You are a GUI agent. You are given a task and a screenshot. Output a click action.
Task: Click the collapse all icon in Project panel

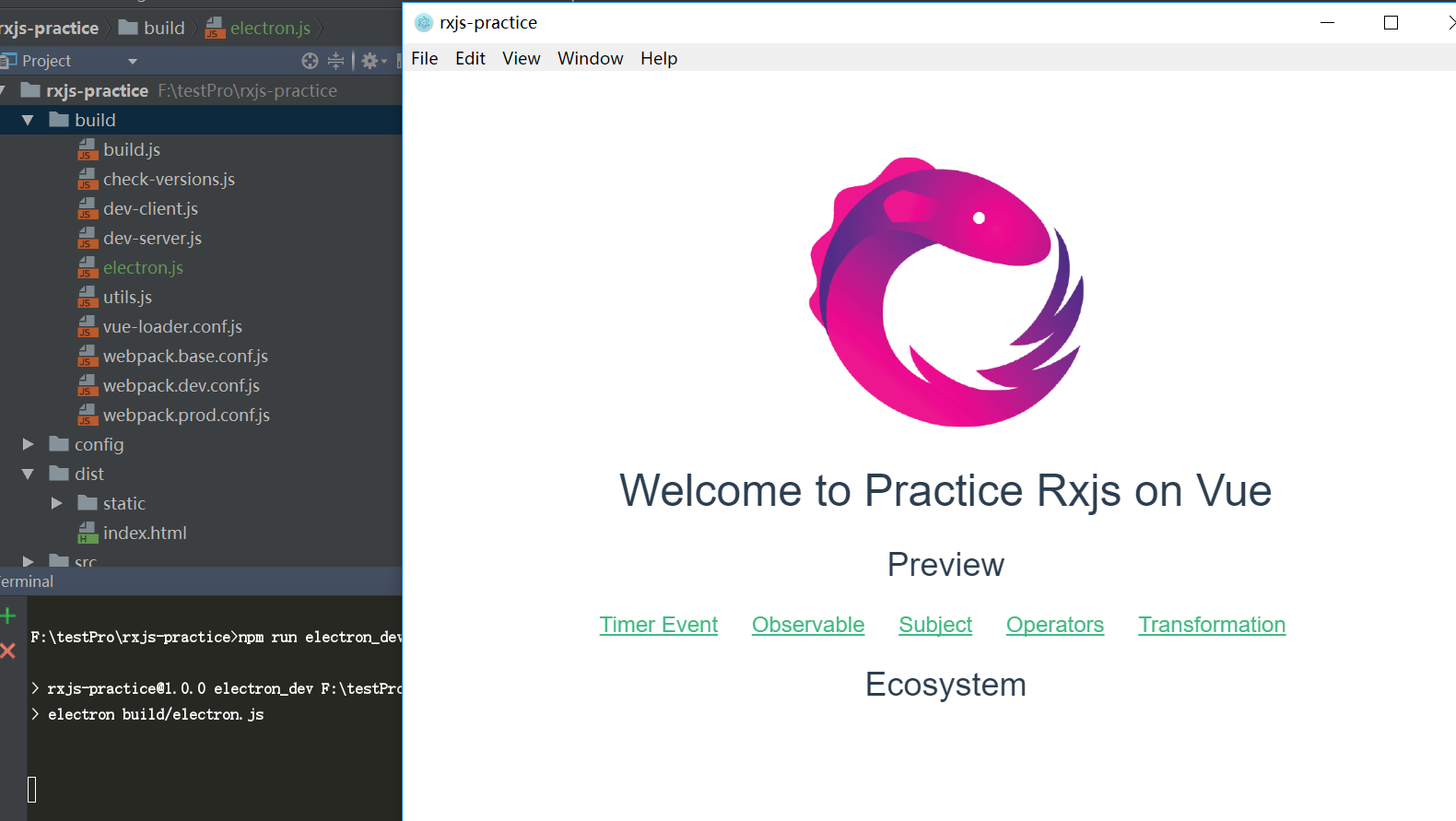tap(336, 61)
